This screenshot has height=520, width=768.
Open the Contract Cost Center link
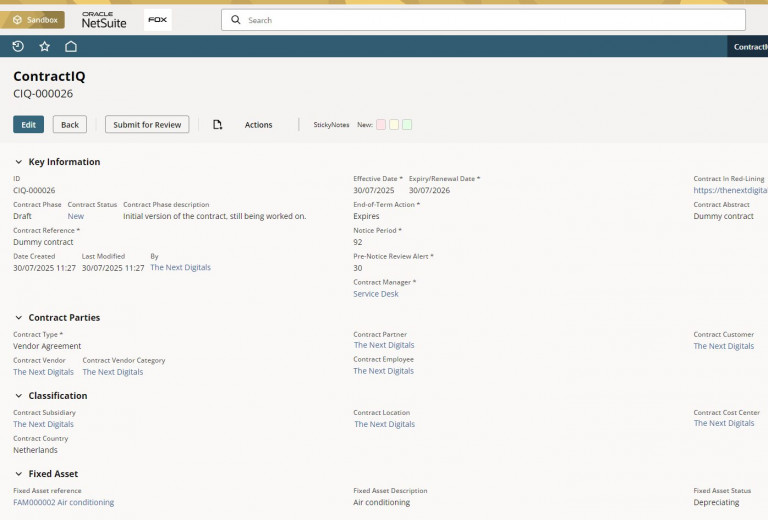[724, 423]
